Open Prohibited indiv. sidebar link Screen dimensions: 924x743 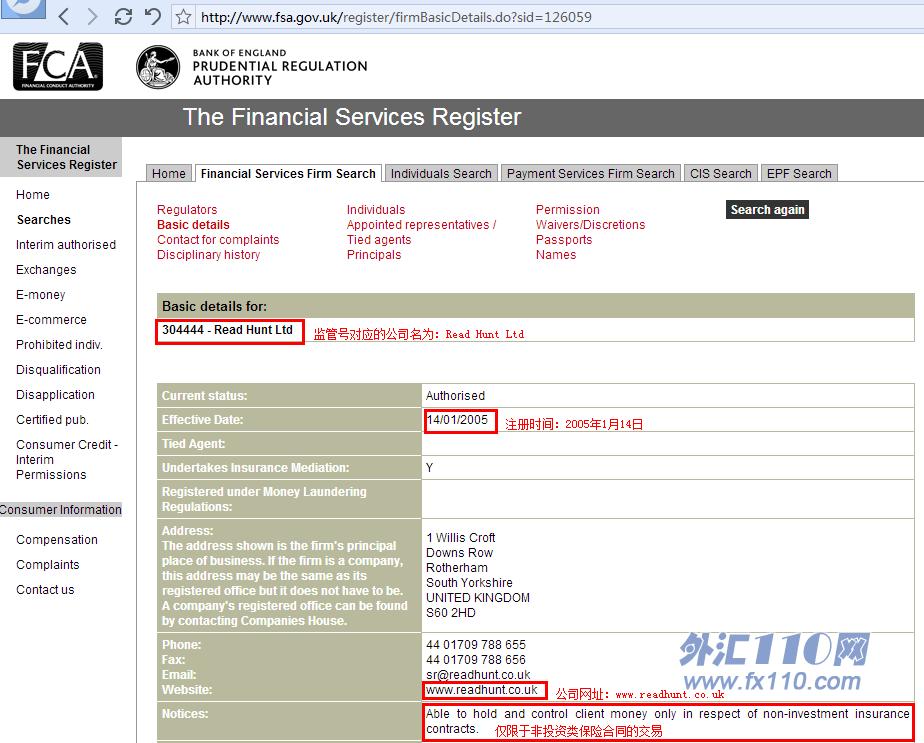pyautogui.click(x=60, y=345)
